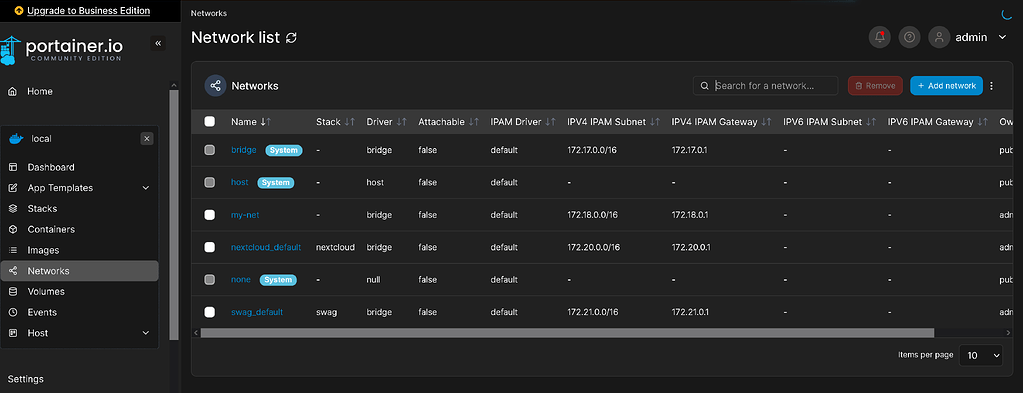
Task: Click the Add network button
Action: click(x=946, y=86)
